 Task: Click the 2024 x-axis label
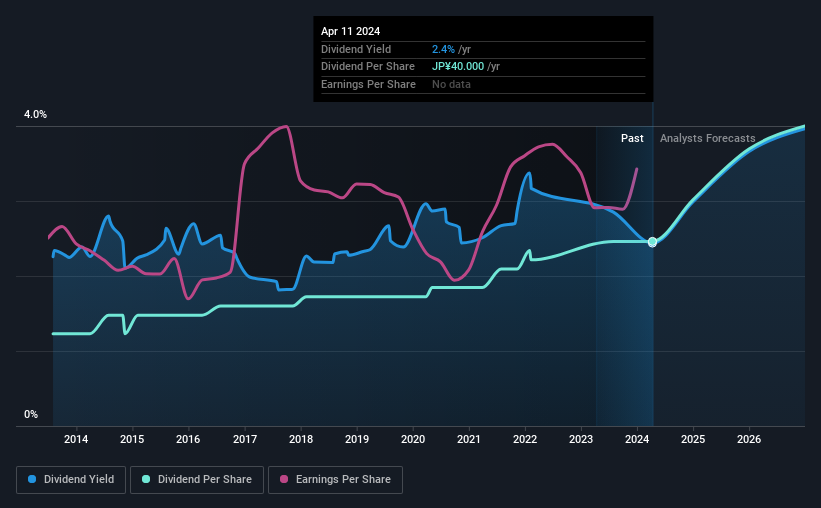637,439
